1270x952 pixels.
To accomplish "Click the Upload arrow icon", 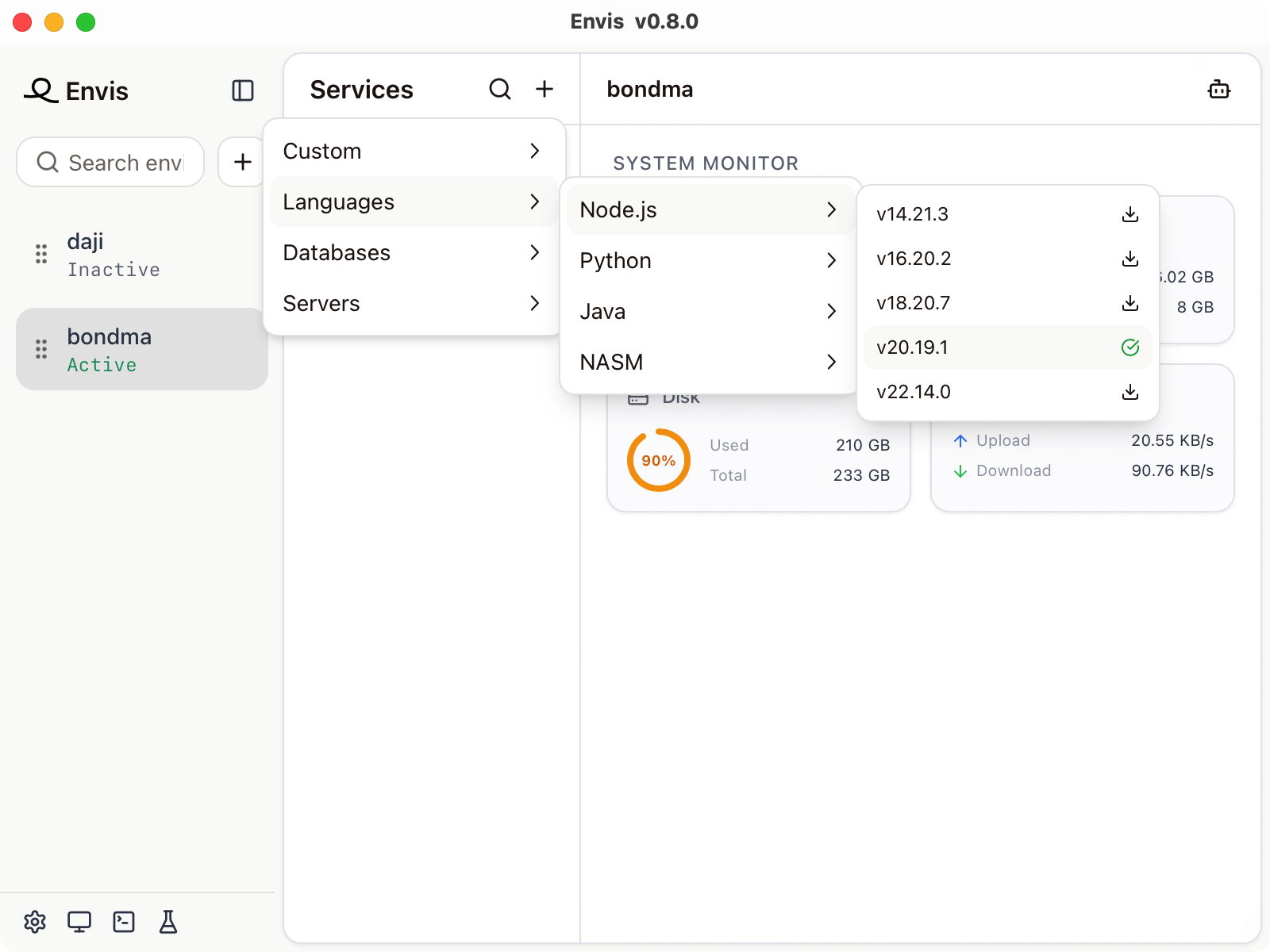I will [960, 440].
